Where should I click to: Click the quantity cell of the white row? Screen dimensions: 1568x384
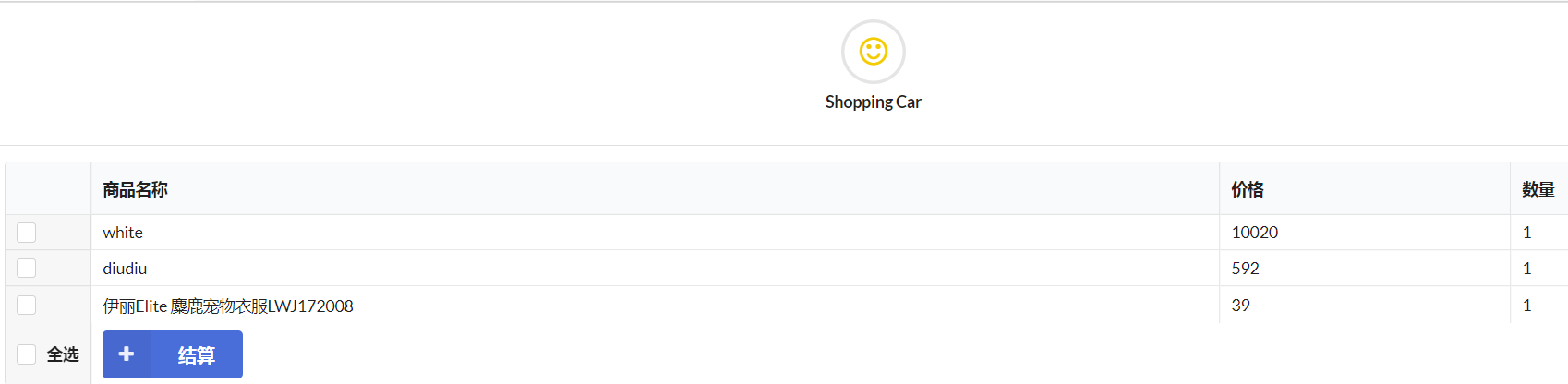pyautogui.click(x=1526, y=233)
